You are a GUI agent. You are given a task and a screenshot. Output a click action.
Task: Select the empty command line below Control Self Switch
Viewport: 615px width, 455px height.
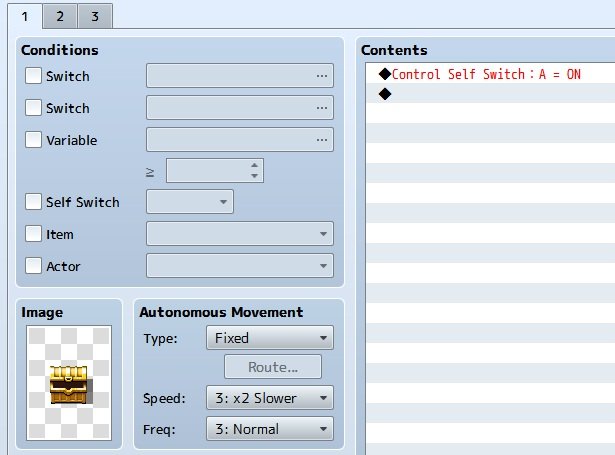(x=490, y=94)
